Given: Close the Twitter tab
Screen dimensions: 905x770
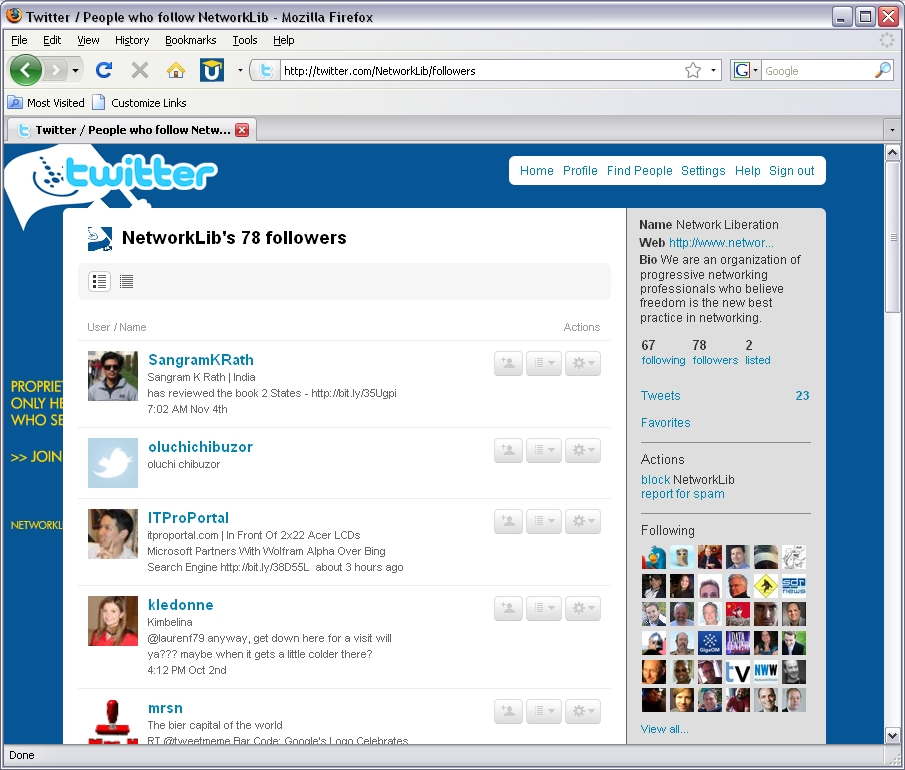Looking at the screenshot, I should pyautogui.click(x=242, y=130).
